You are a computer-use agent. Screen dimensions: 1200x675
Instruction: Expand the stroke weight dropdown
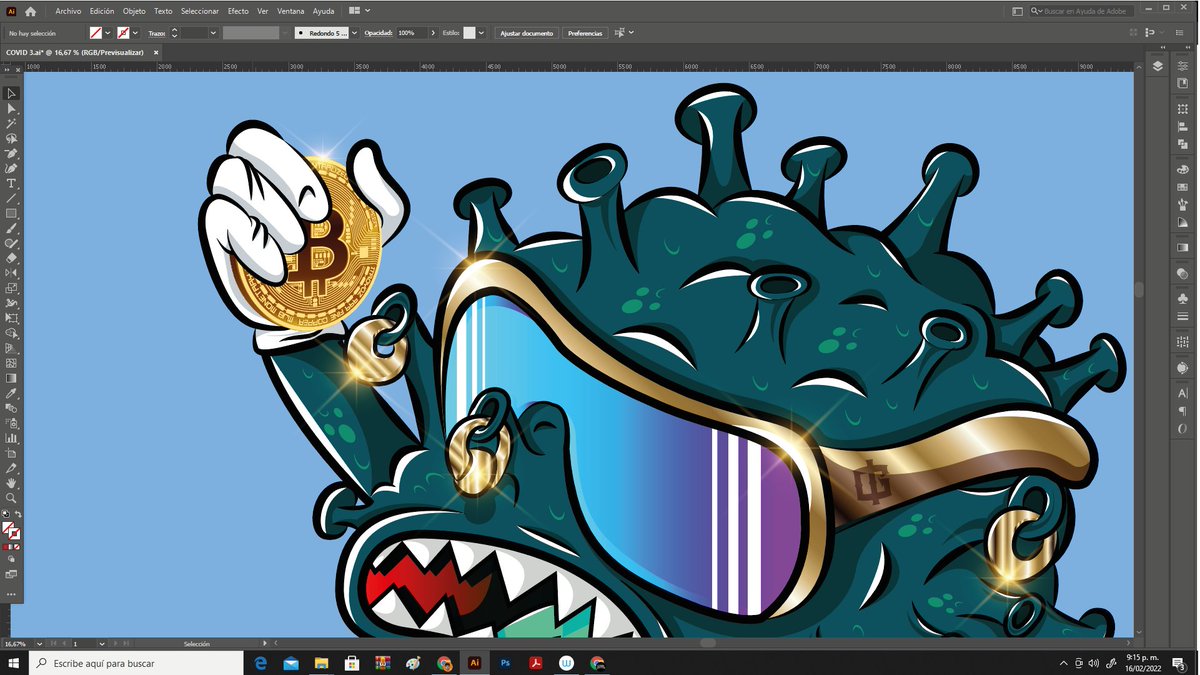[x=213, y=33]
